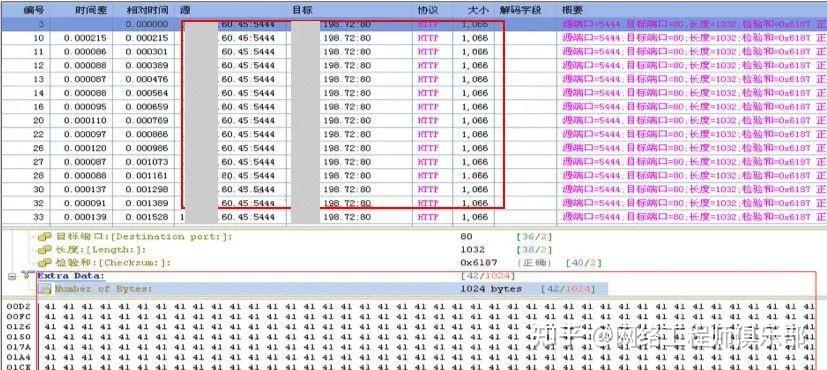Click relative time 0.000866
The width and height of the screenshot is (827, 370).
[x=147, y=134]
